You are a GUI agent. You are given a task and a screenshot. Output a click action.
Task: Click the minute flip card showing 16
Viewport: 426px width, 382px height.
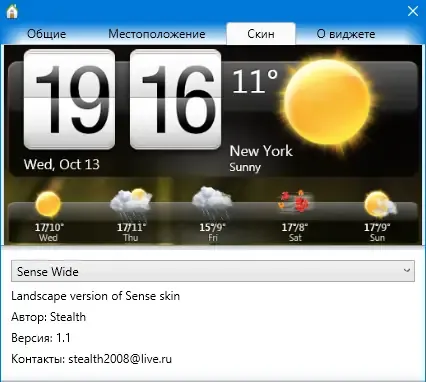(x=175, y=99)
